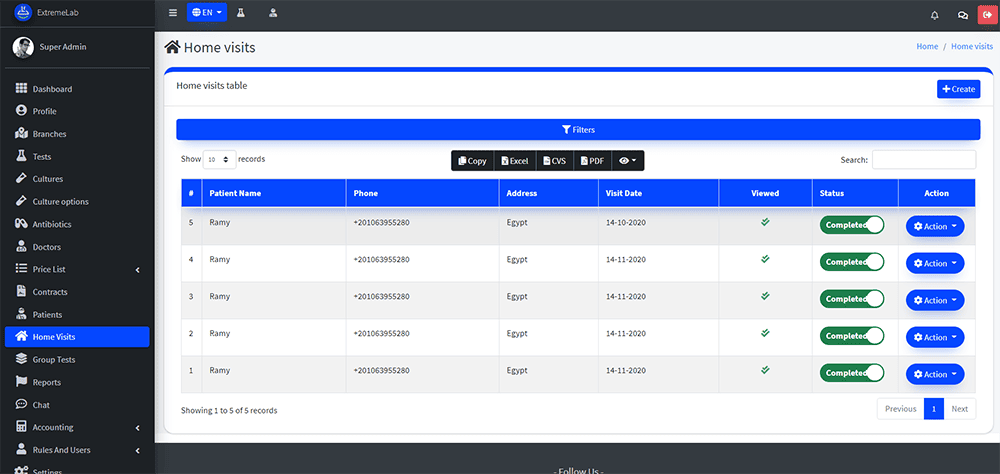Toggle Completed status switch for visit 1
Image resolution: width=1000 pixels, height=474 pixels.
pos(852,373)
